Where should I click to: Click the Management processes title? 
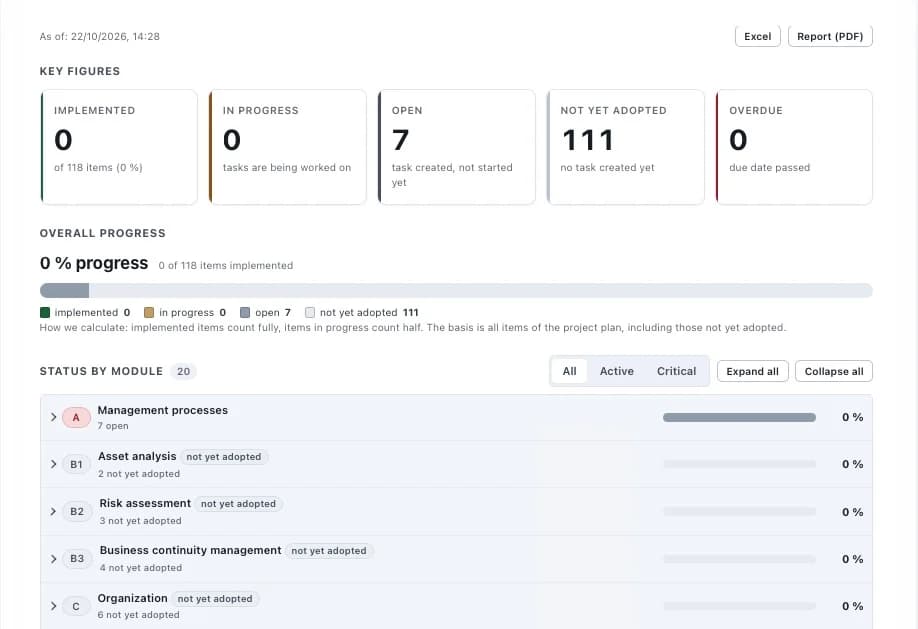click(x=163, y=410)
